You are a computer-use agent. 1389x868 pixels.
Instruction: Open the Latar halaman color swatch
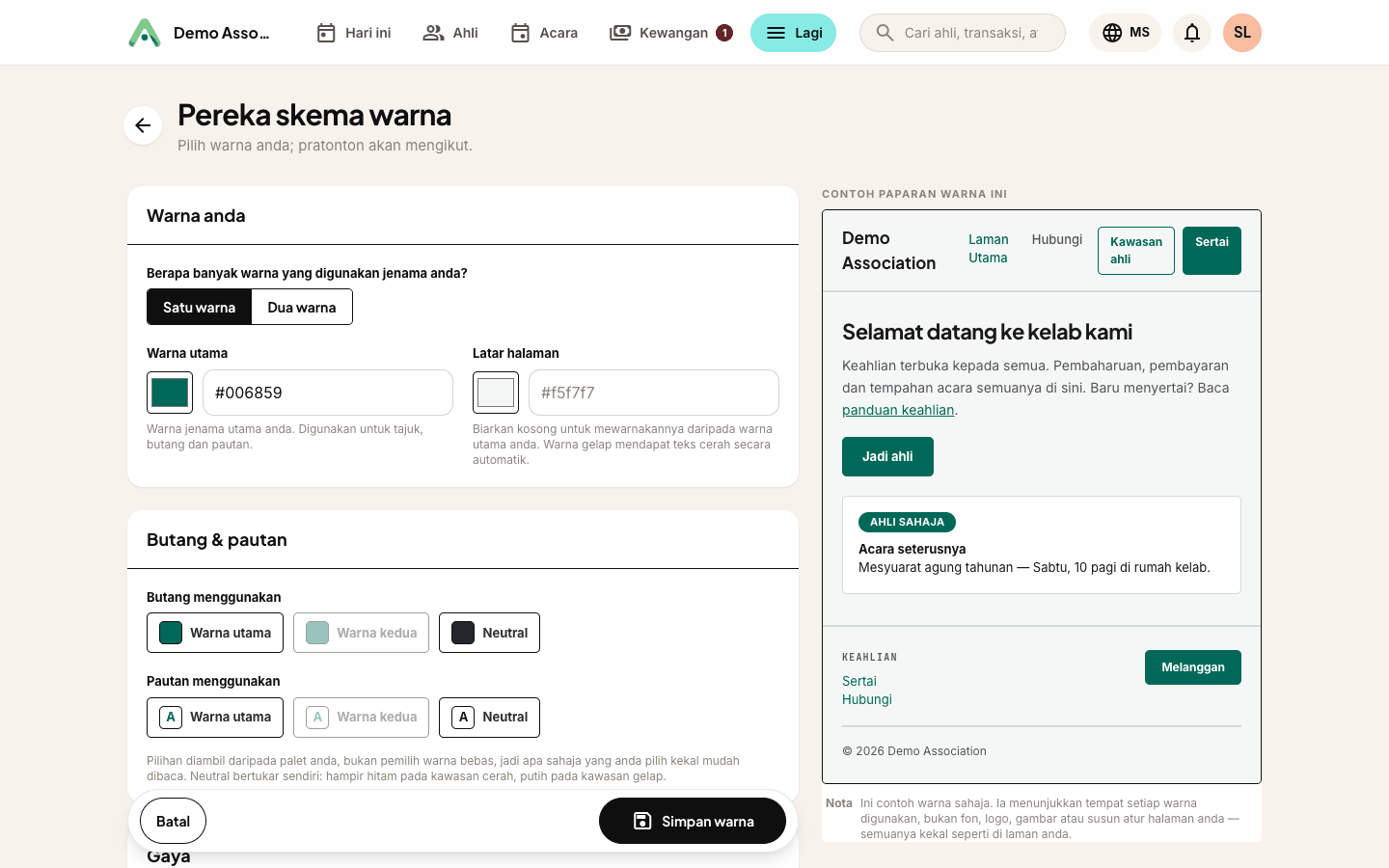tap(496, 393)
